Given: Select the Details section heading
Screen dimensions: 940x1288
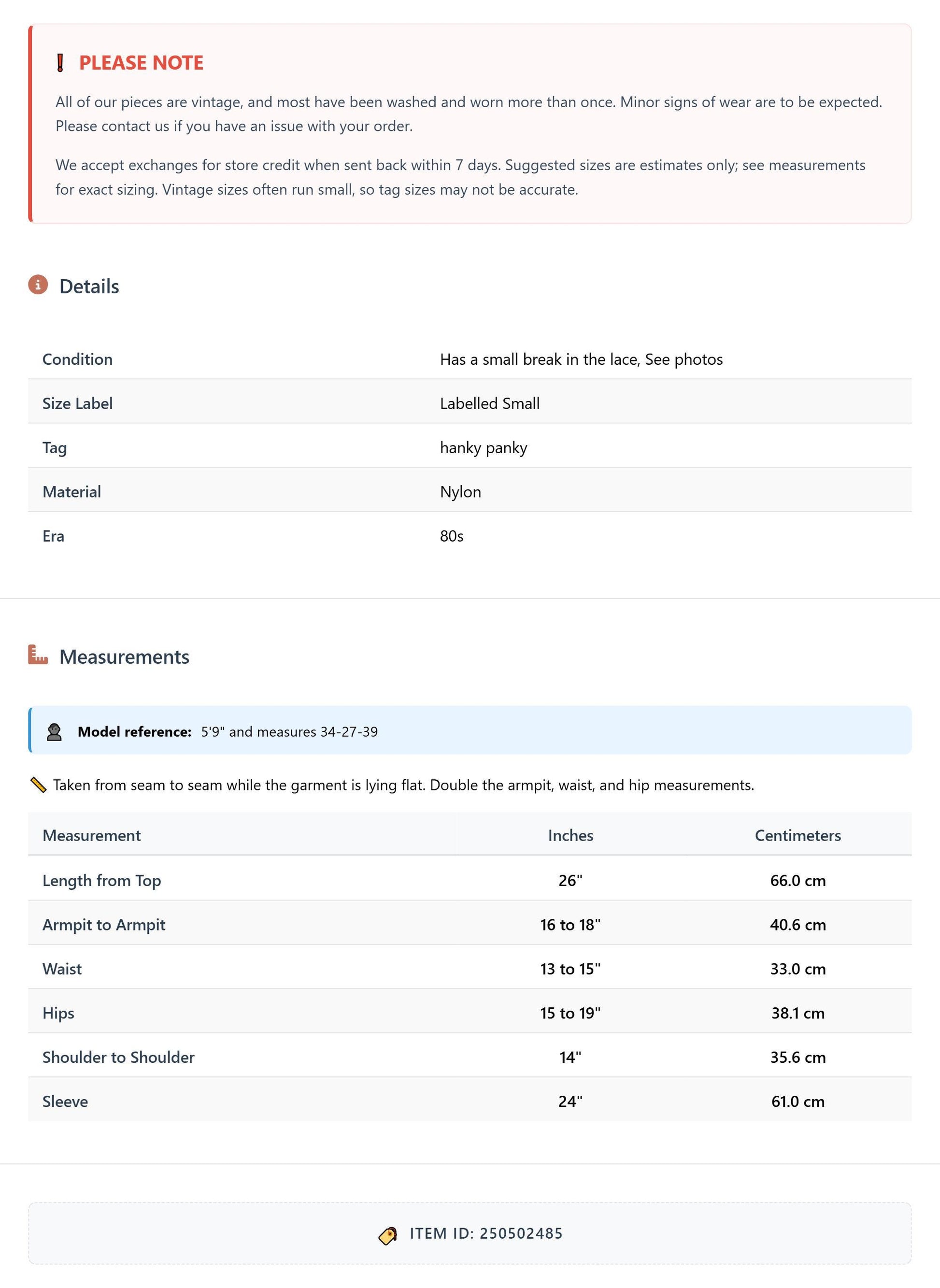Looking at the screenshot, I should pos(89,286).
